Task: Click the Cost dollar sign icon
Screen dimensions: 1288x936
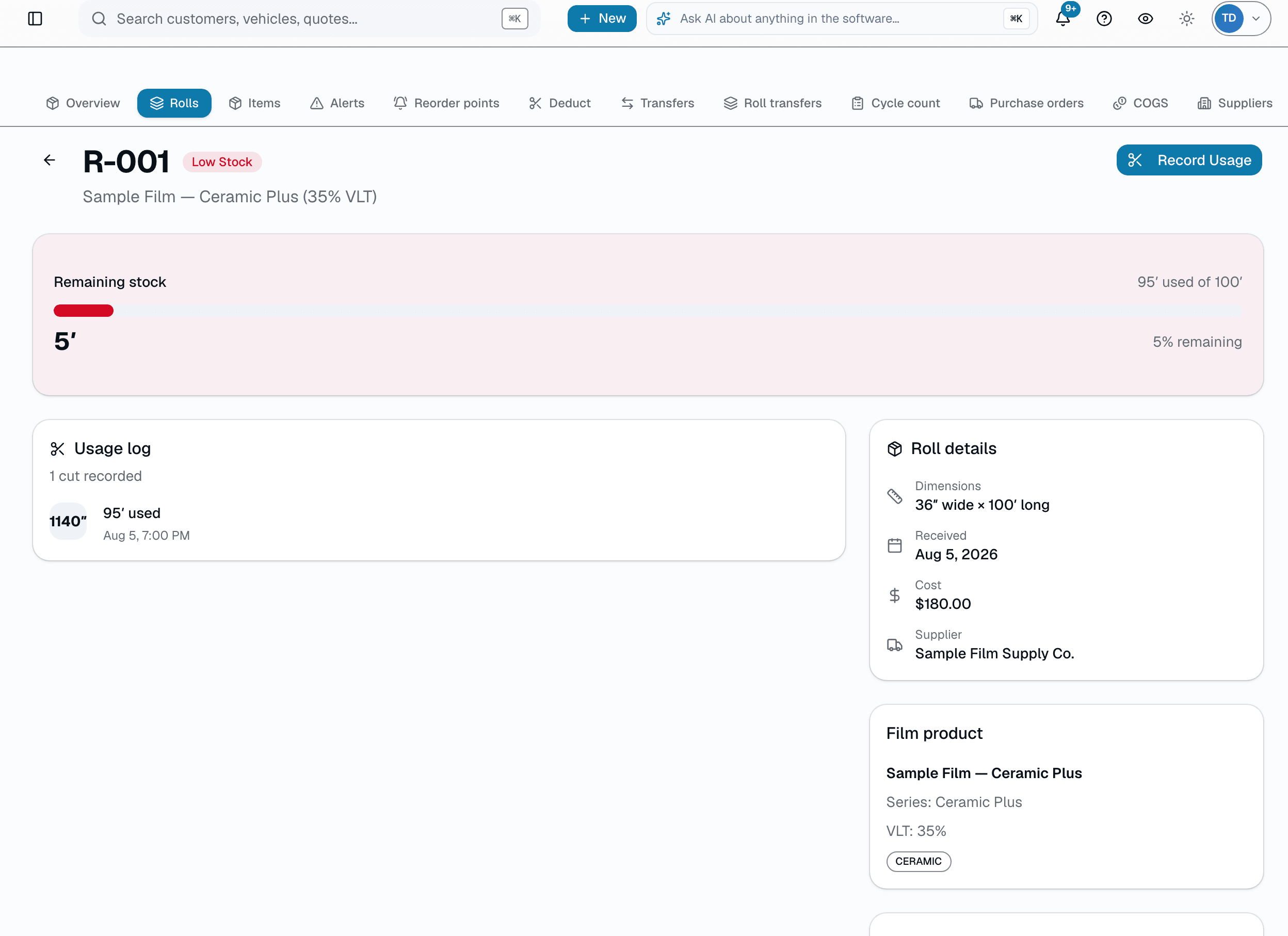Action: (x=894, y=594)
